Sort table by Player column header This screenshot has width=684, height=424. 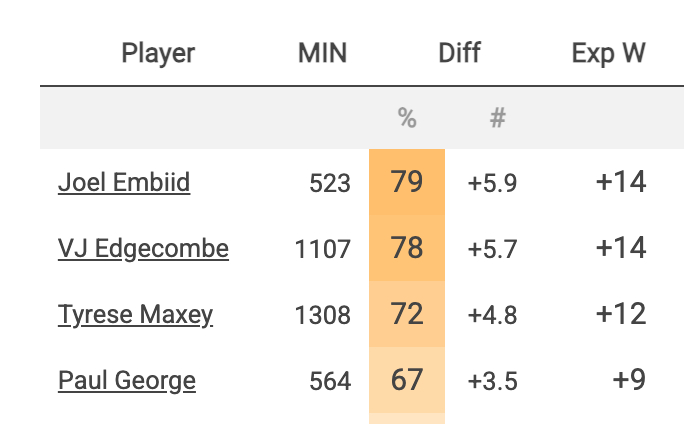[x=158, y=53]
